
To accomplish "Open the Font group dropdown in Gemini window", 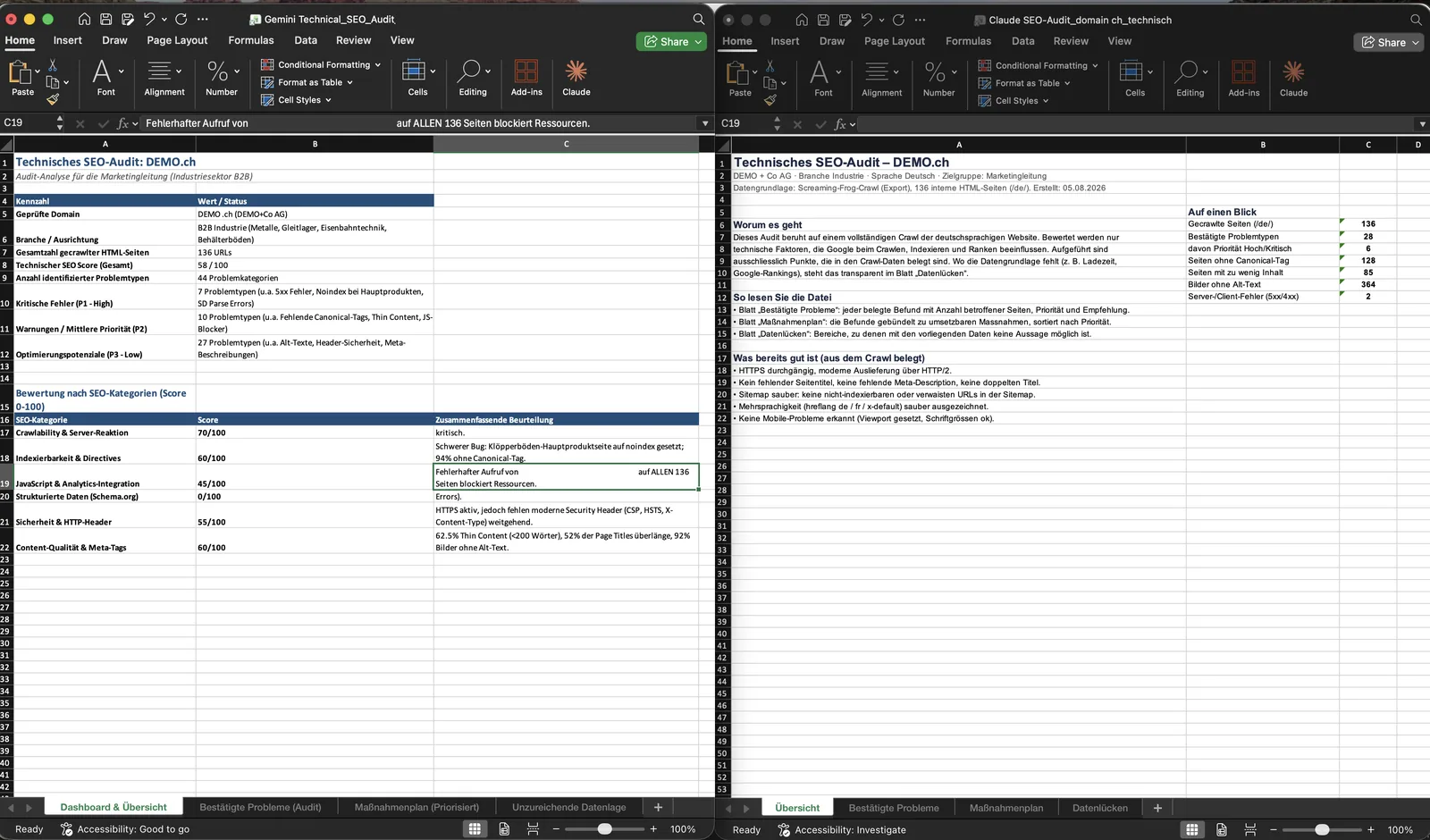I will click(121, 71).
